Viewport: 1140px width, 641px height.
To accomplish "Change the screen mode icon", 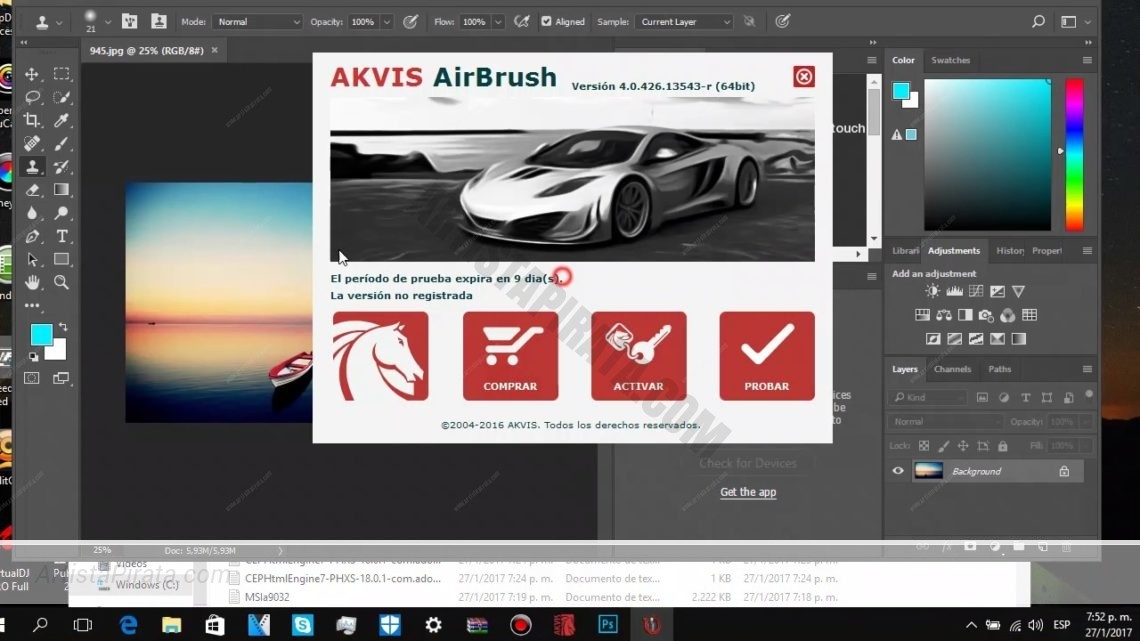I will click(62, 378).
